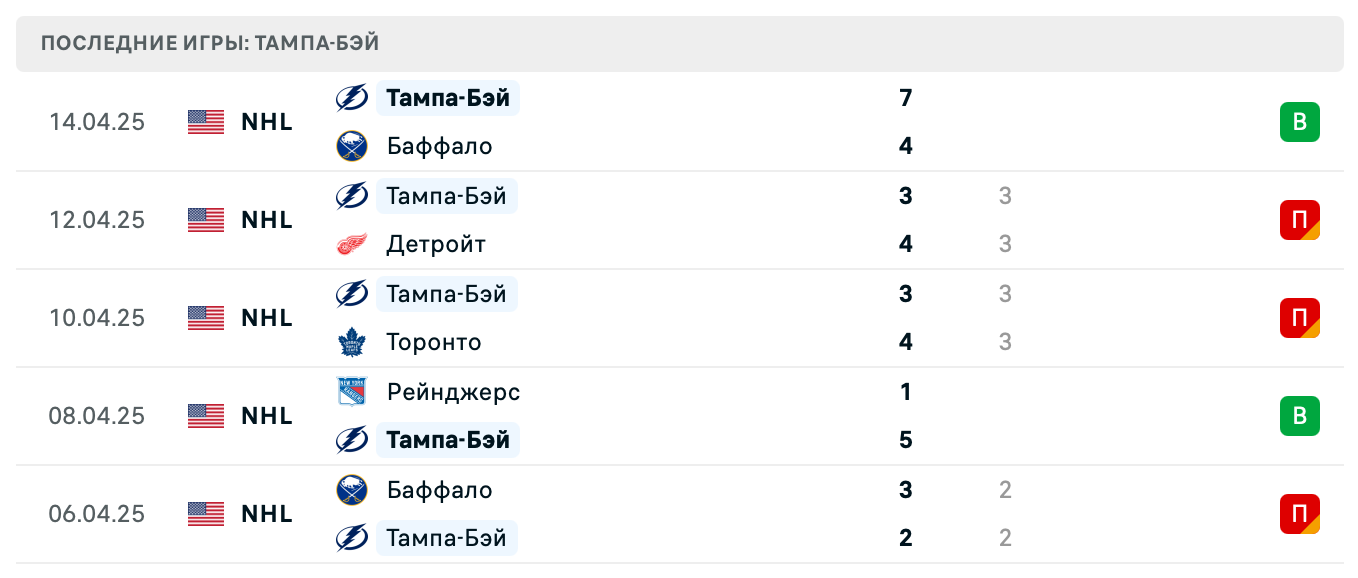Click the Tampa Bay logo from the 08.04.25 match
The width and height of the screenshot is (1358, 578).
(x=352, y=439)
